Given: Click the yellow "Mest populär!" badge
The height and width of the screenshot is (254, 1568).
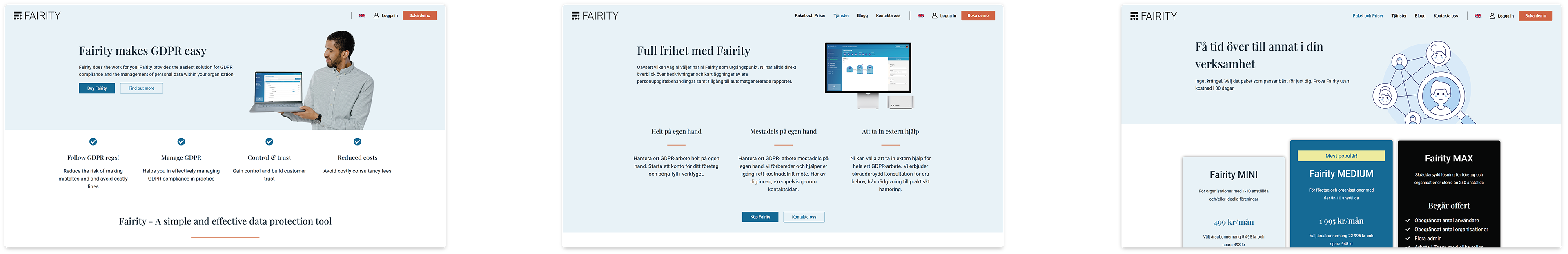Looking at the screenshot, I should tap(1341, 156).
